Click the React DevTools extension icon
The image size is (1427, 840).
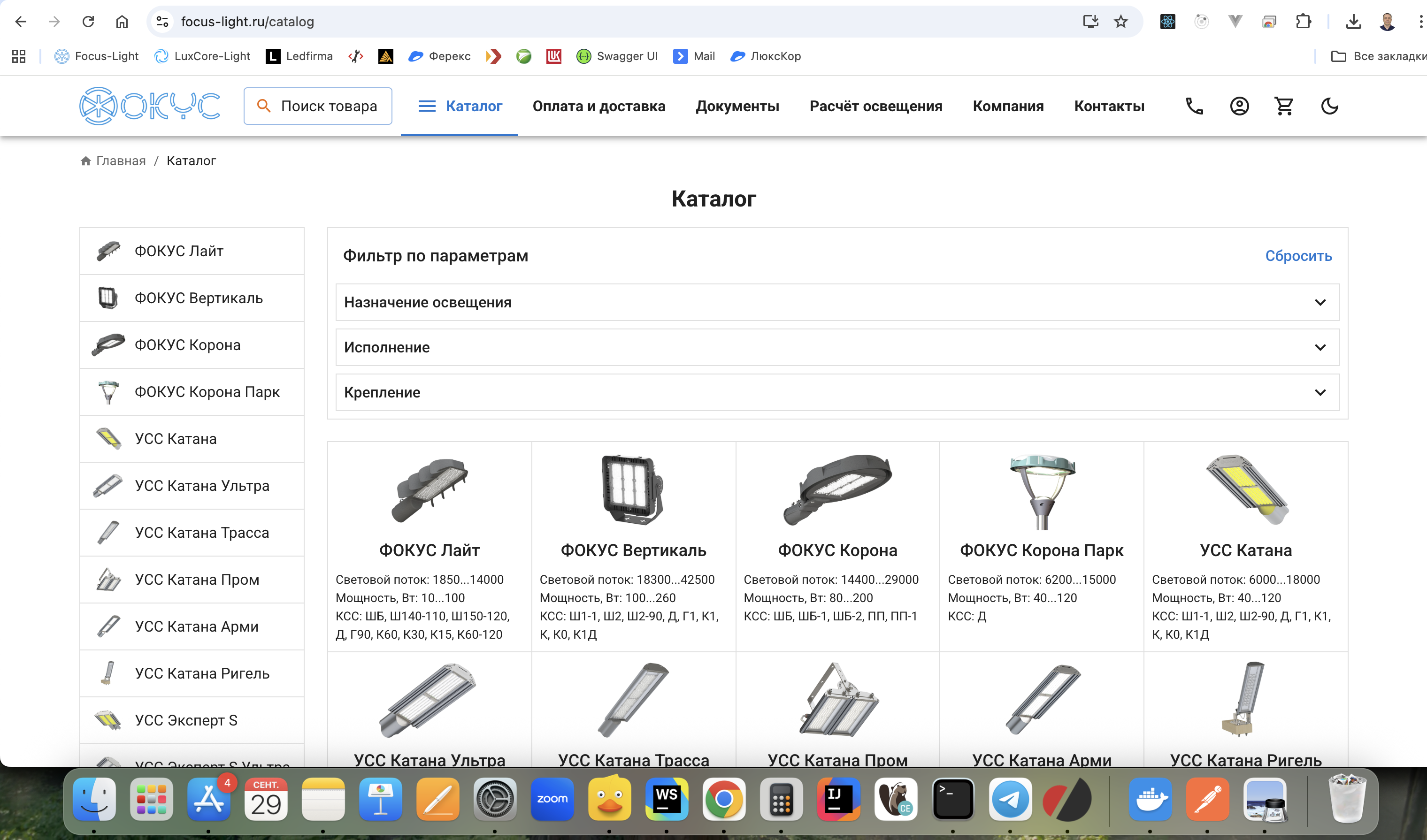[x=1167, y=22]
